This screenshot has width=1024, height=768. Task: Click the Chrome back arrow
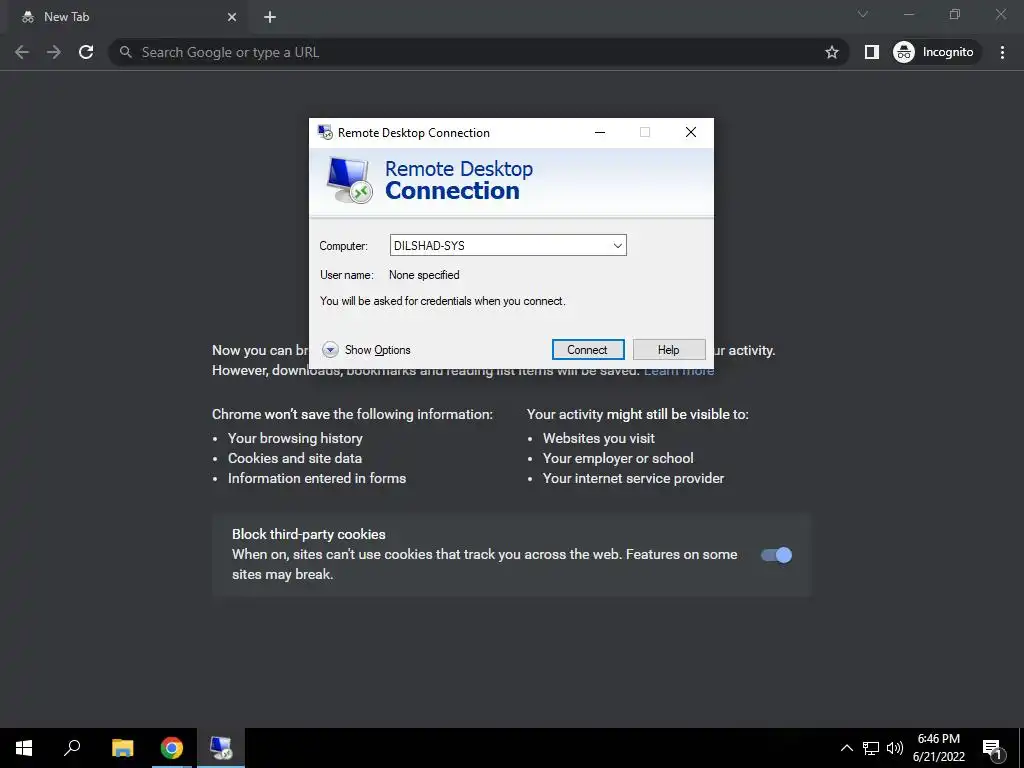22,52
